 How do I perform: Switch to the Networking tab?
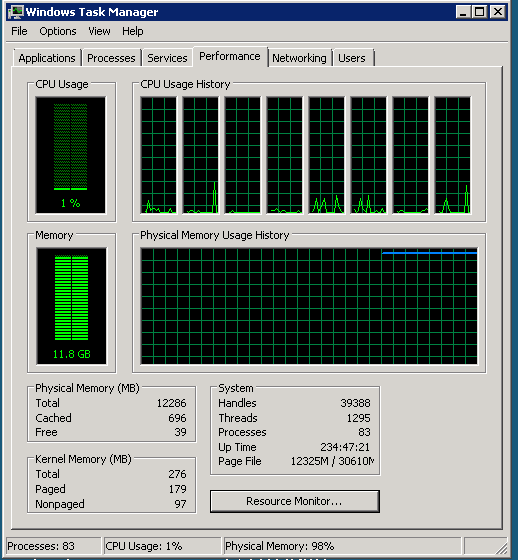click(299, 58)
